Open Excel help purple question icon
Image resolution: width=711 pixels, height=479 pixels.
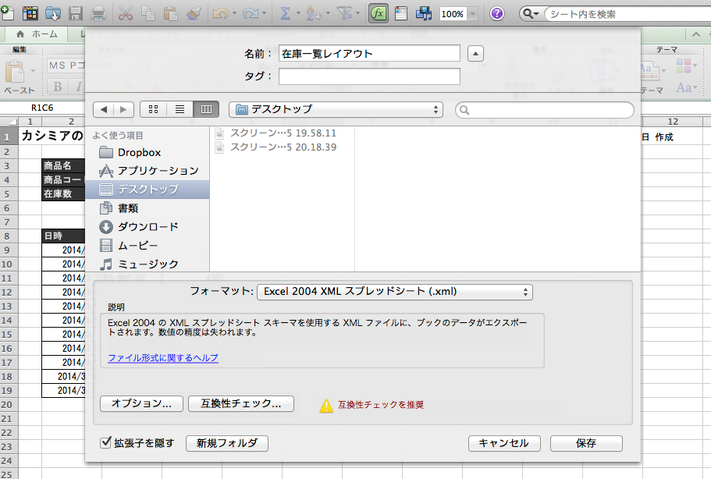(x=497, y=14)
